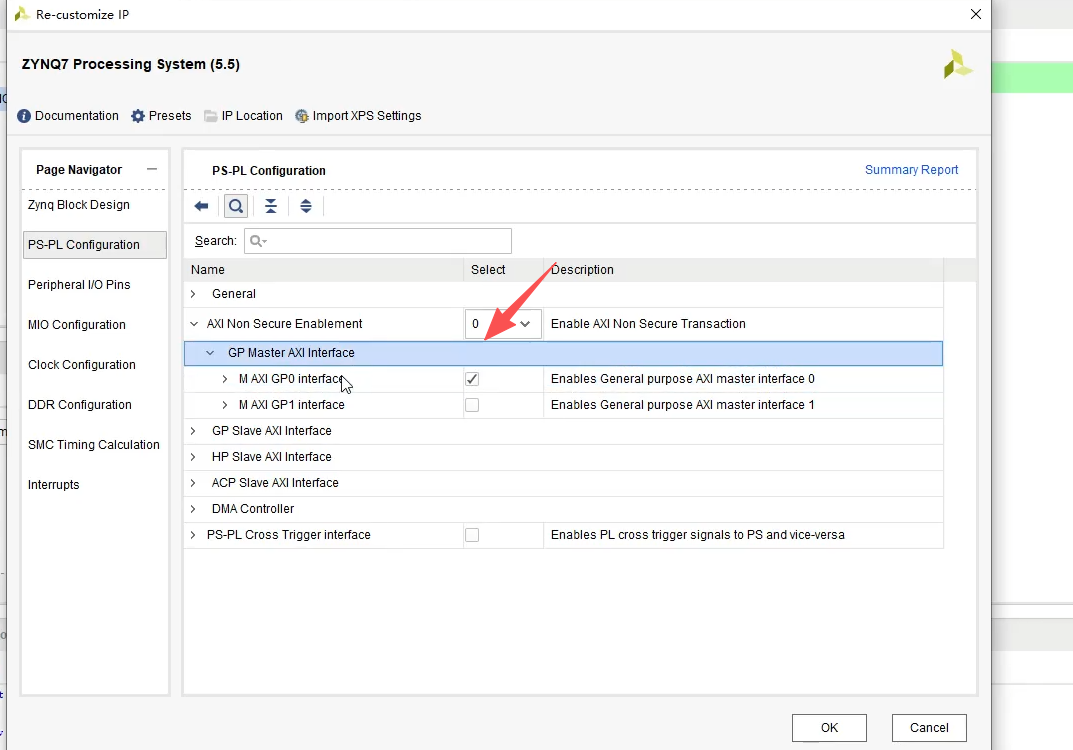This screenshot has height=750, width=1073.
Task: Select 'Enables General purpose AXI master interface 1' text
Action: point(683,404)
